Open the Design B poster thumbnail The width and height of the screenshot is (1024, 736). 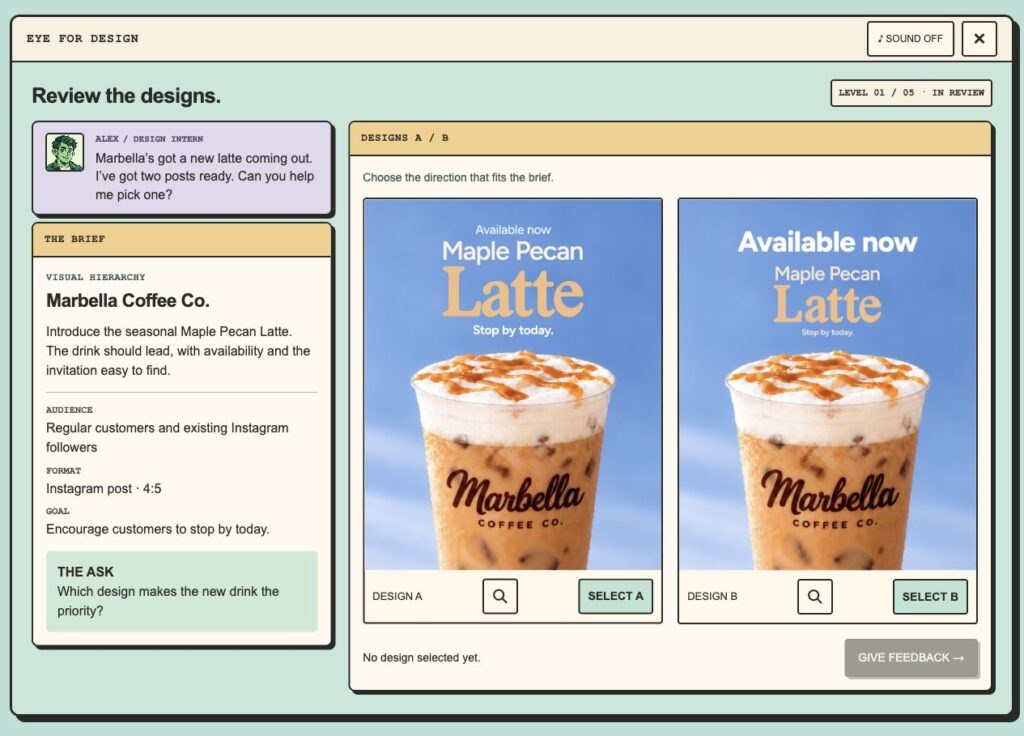pyautogui.click(x=827, y=385)
